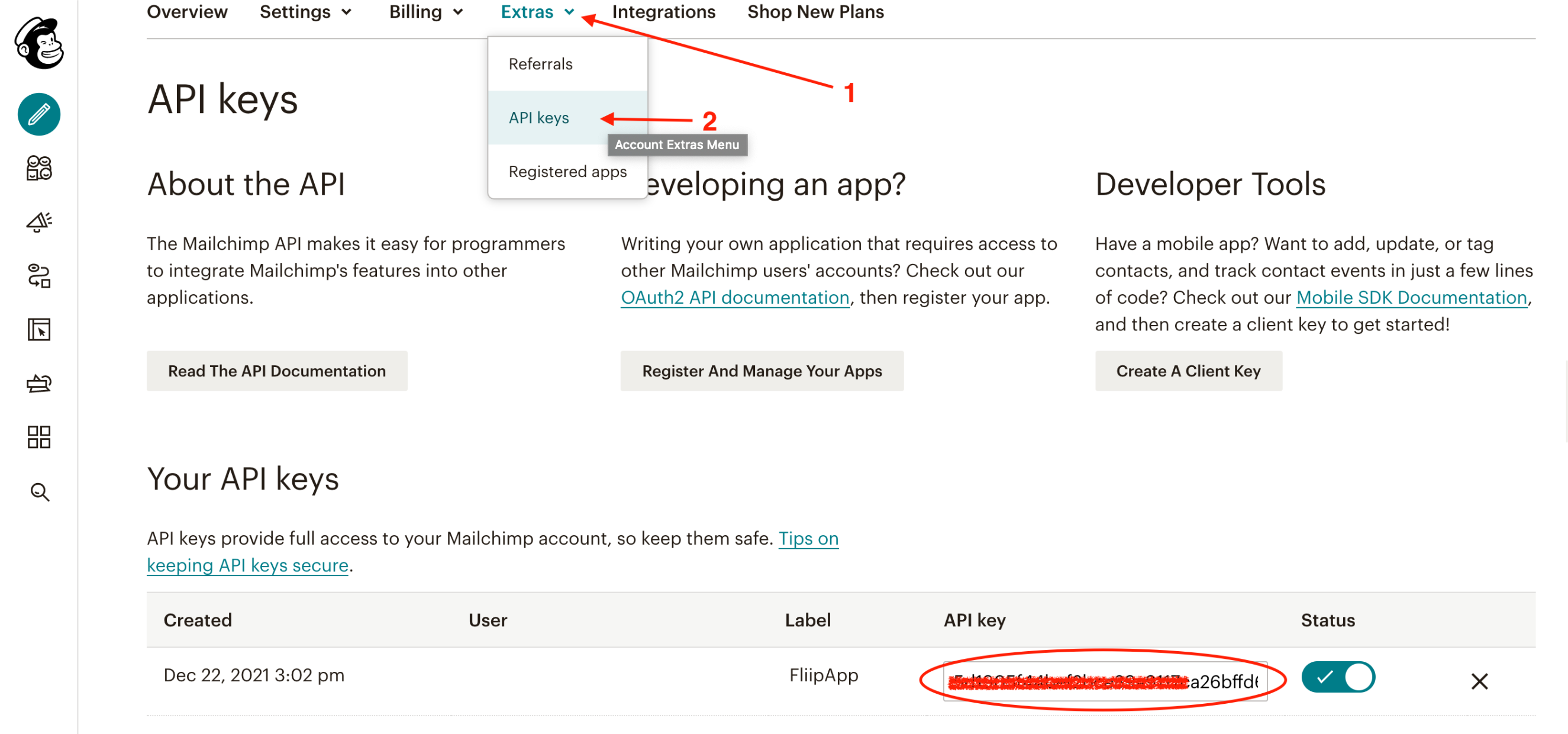Click Read The API Documentation button
This screenshot has width=1568, height=734.
click(x=276, y=371)
